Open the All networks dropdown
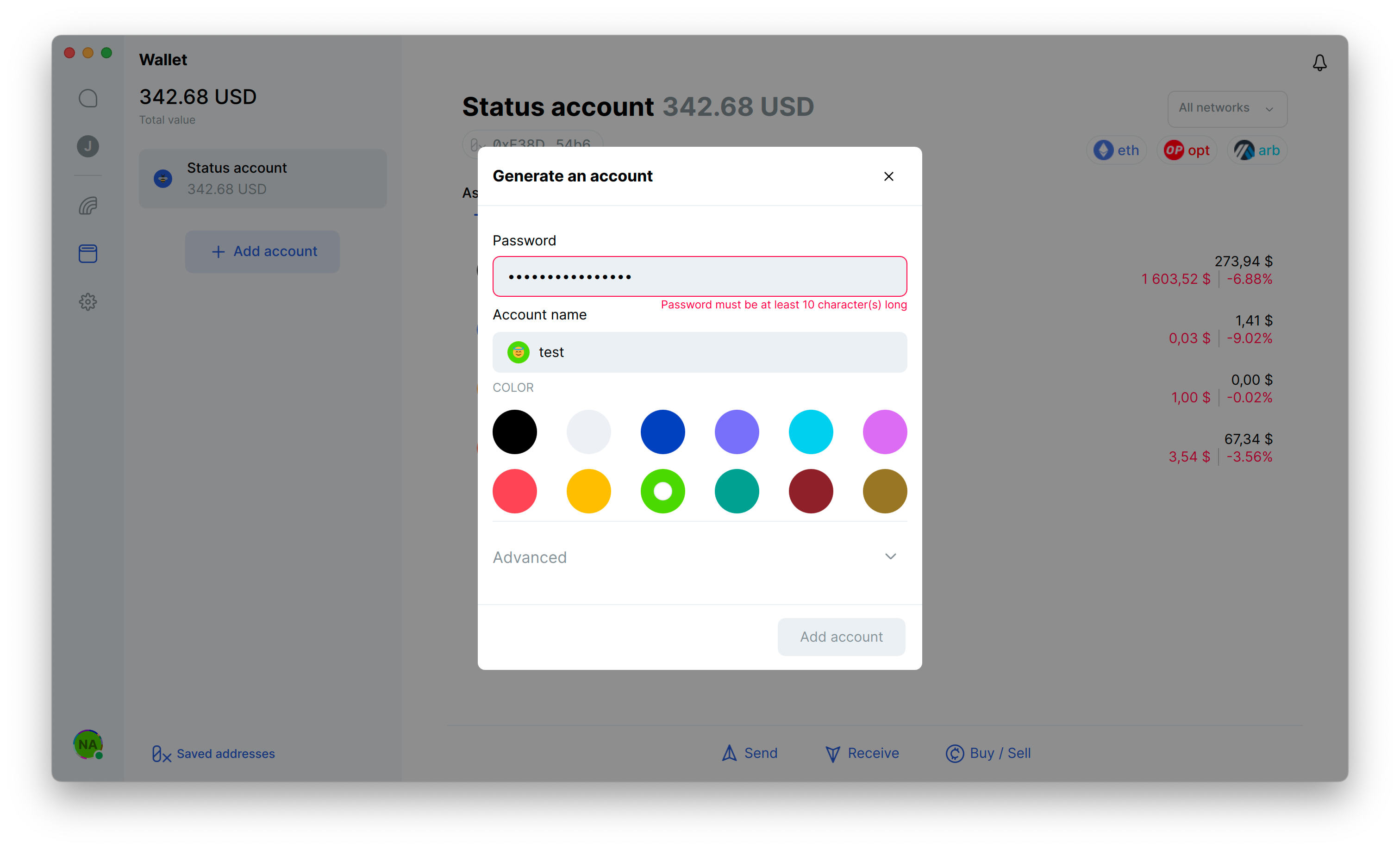This screenshot has height=850, width=1400. [x=1227, y=108]
